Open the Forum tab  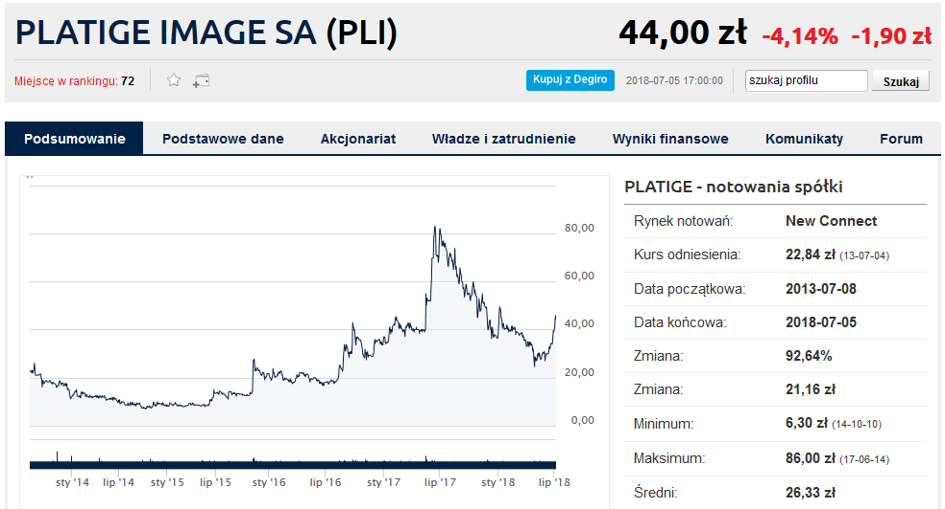[901, 139]
